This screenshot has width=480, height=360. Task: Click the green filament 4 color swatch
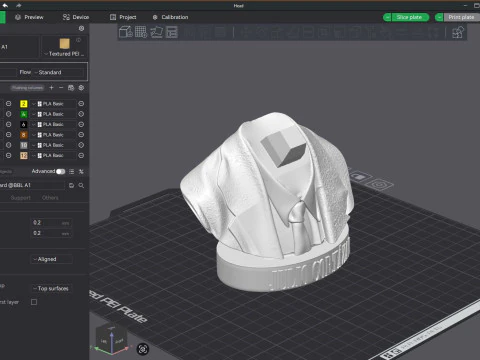click(24, 114)
